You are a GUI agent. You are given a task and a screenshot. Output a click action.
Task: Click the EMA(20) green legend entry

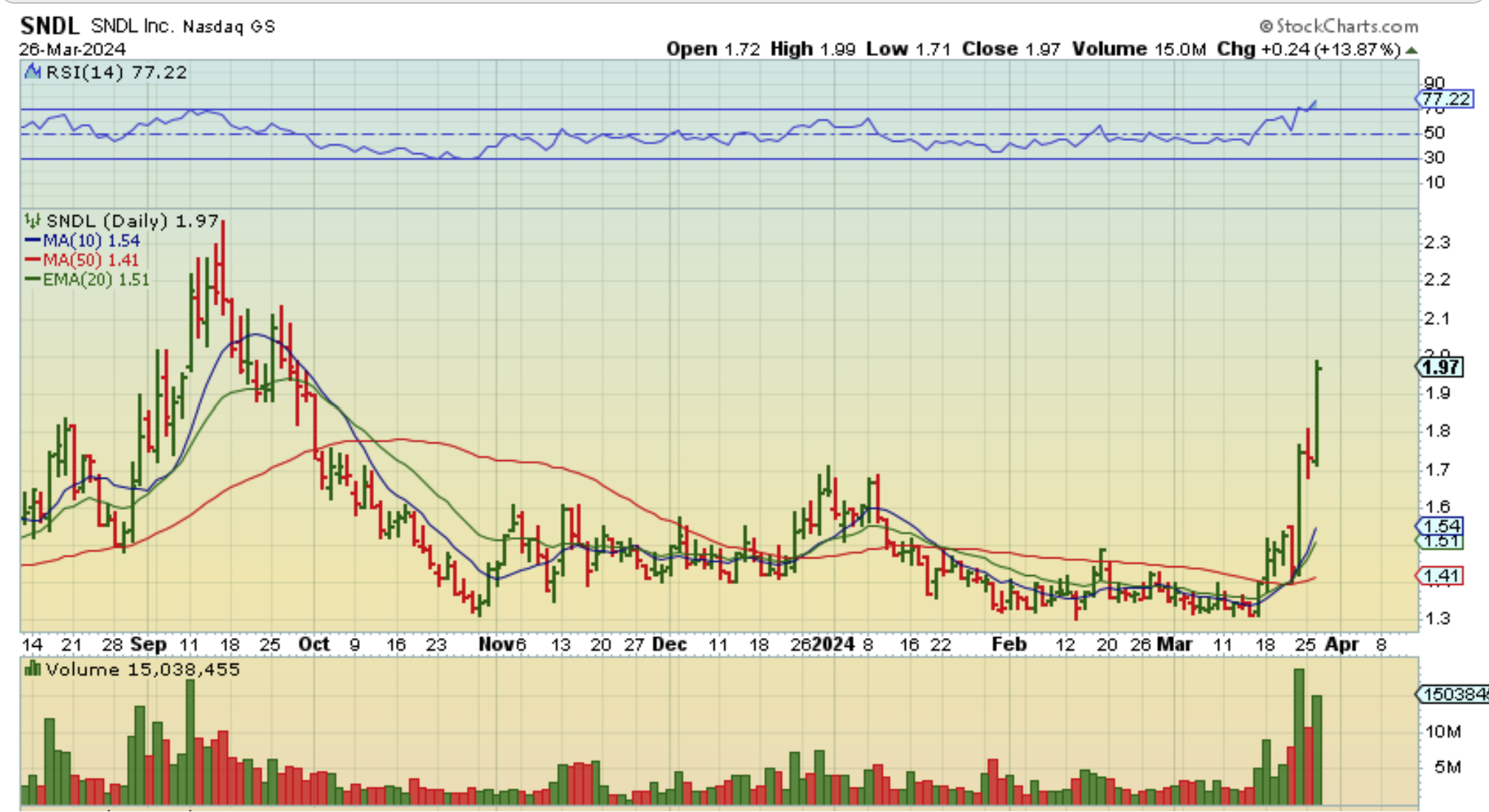(x=87, y=280)
